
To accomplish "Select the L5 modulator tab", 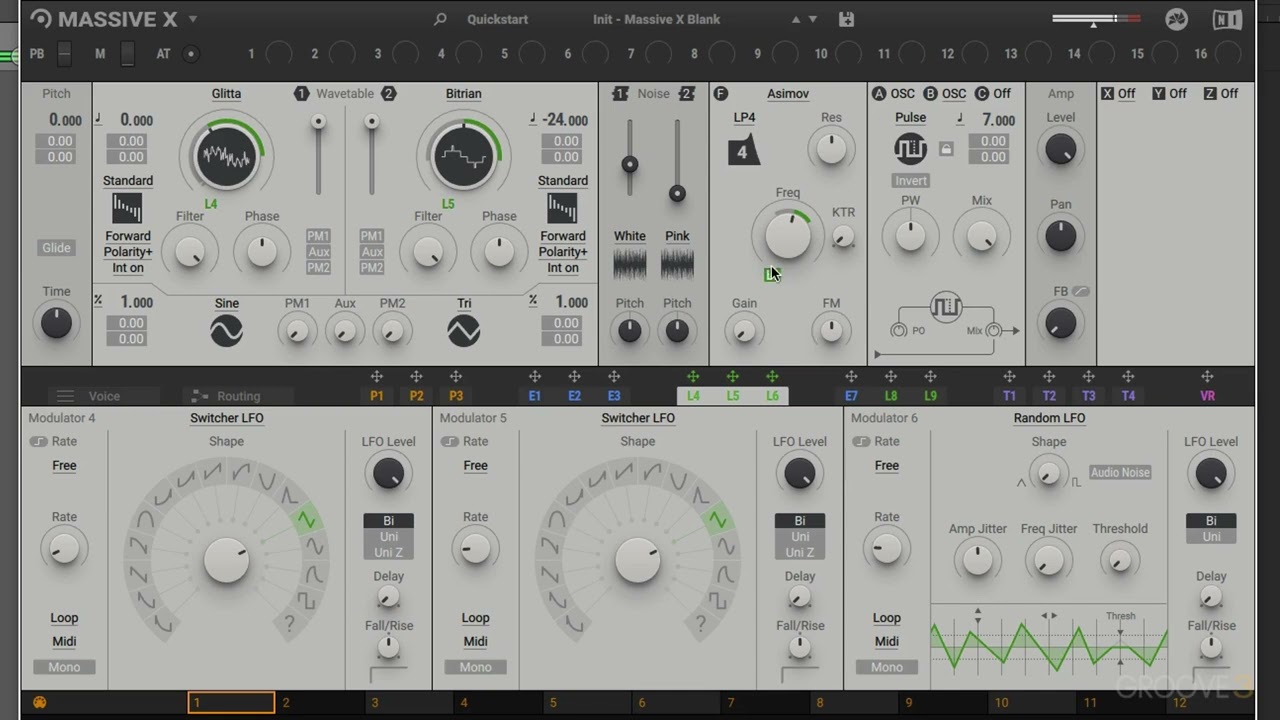I will click(x=733, y=396).
